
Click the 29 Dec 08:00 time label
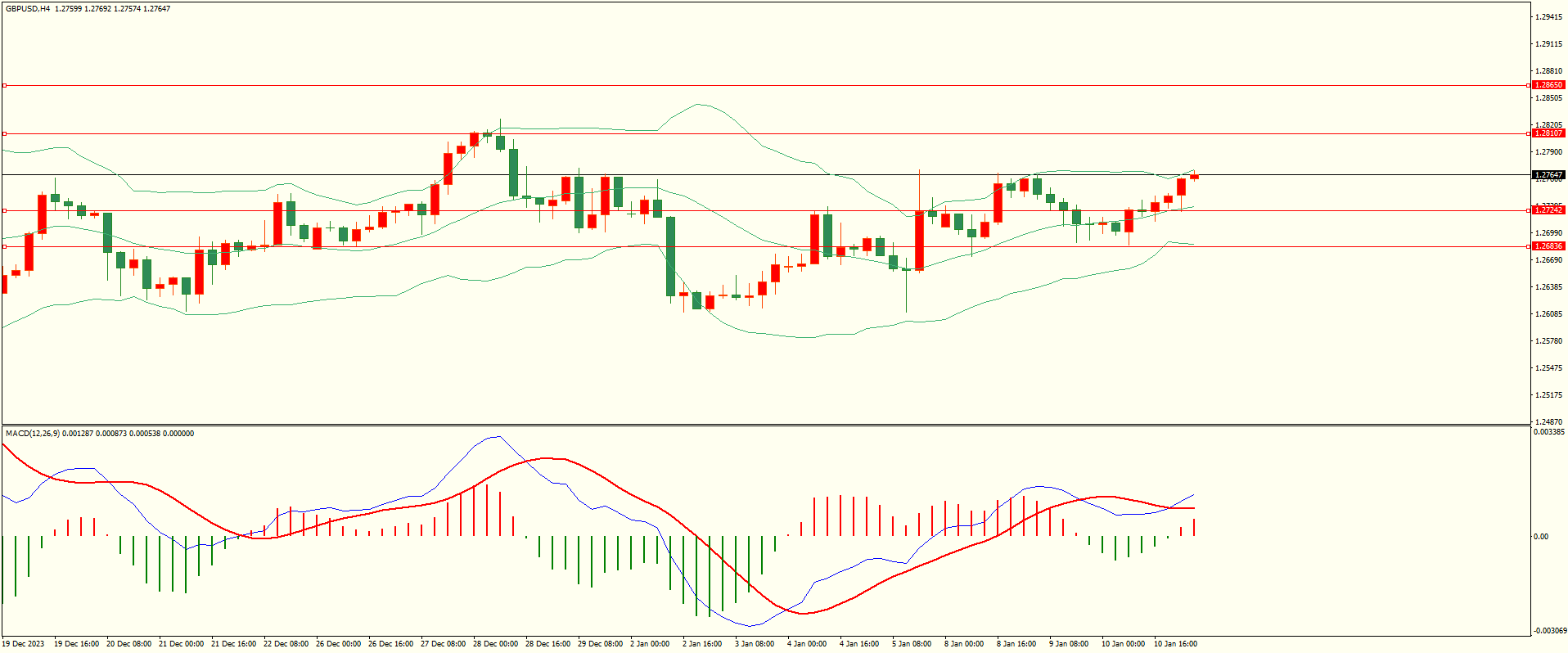pyautogui.click(x=601, y=644)
